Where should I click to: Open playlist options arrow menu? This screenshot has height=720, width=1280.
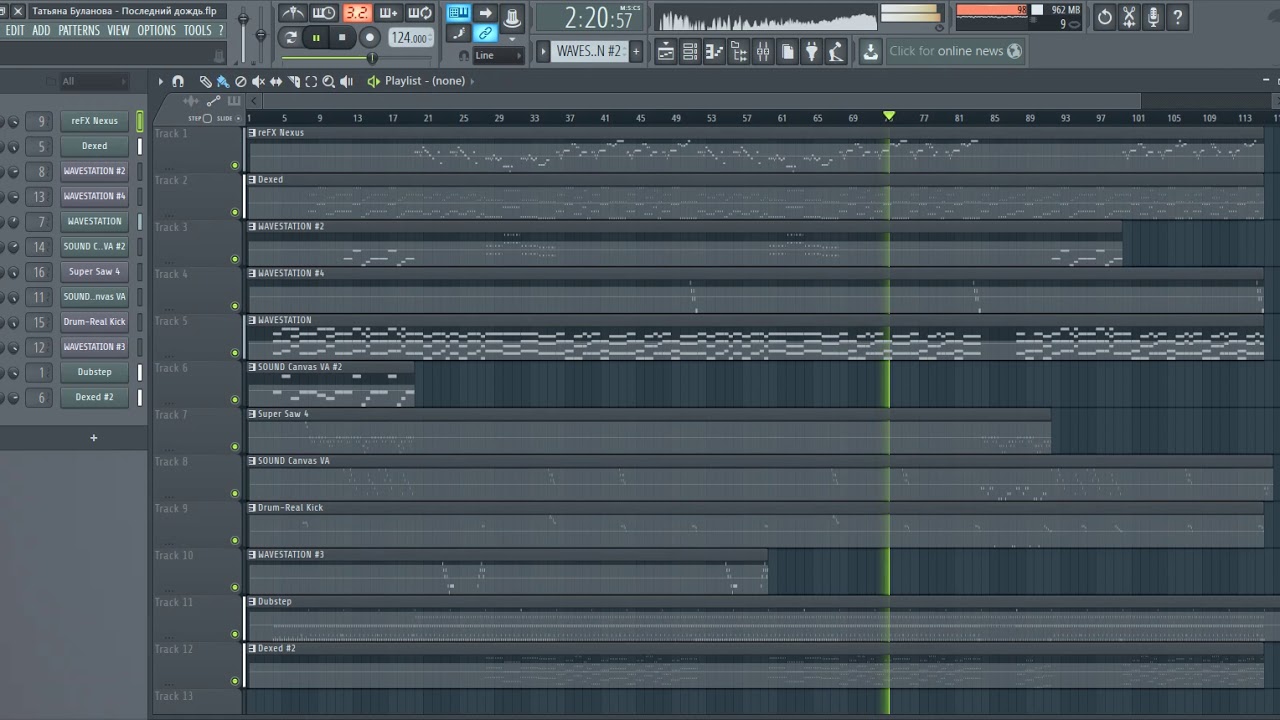(160, 81)
